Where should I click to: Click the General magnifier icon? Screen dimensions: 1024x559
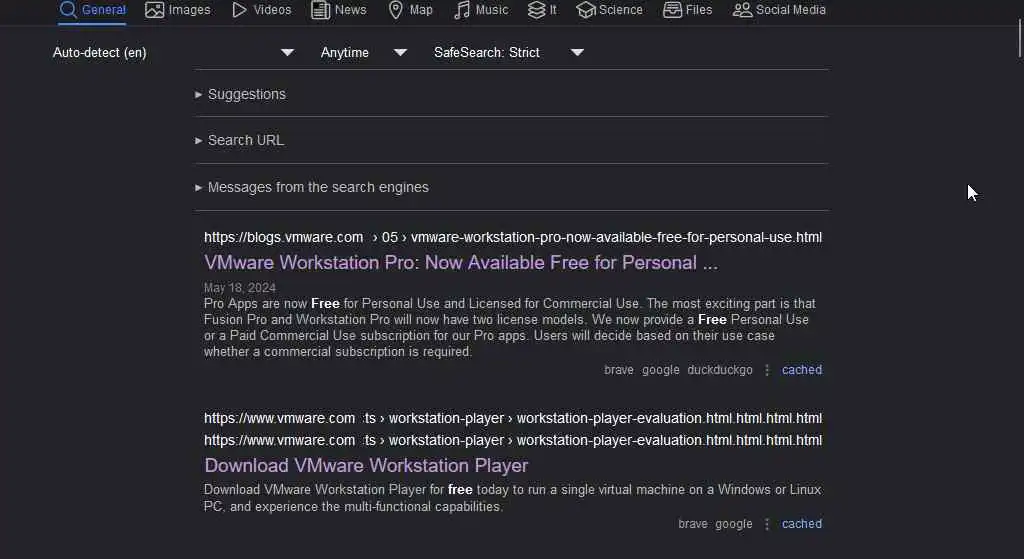tap(68, 9)
